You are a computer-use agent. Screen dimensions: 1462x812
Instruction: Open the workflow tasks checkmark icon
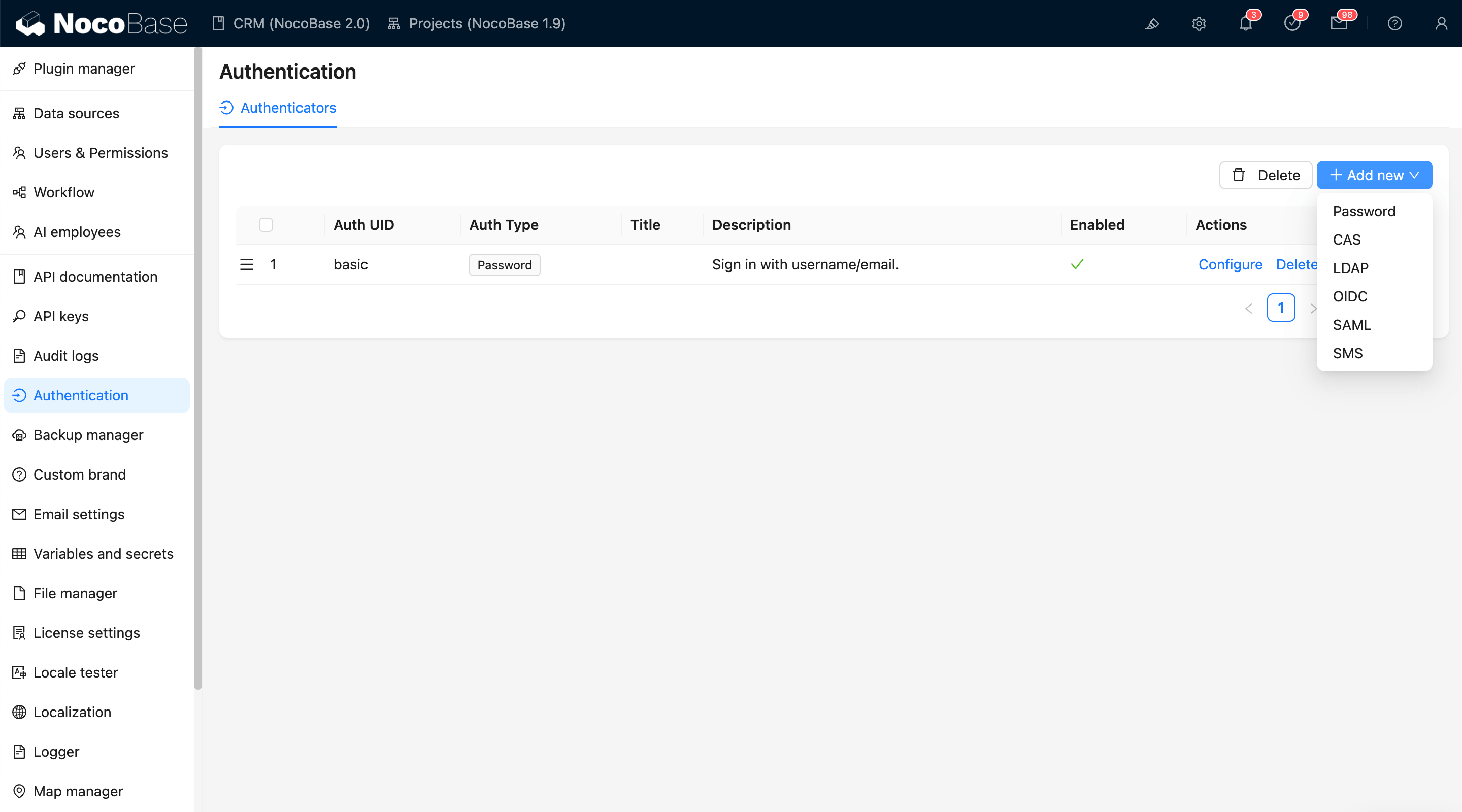tap(1292, 24)
